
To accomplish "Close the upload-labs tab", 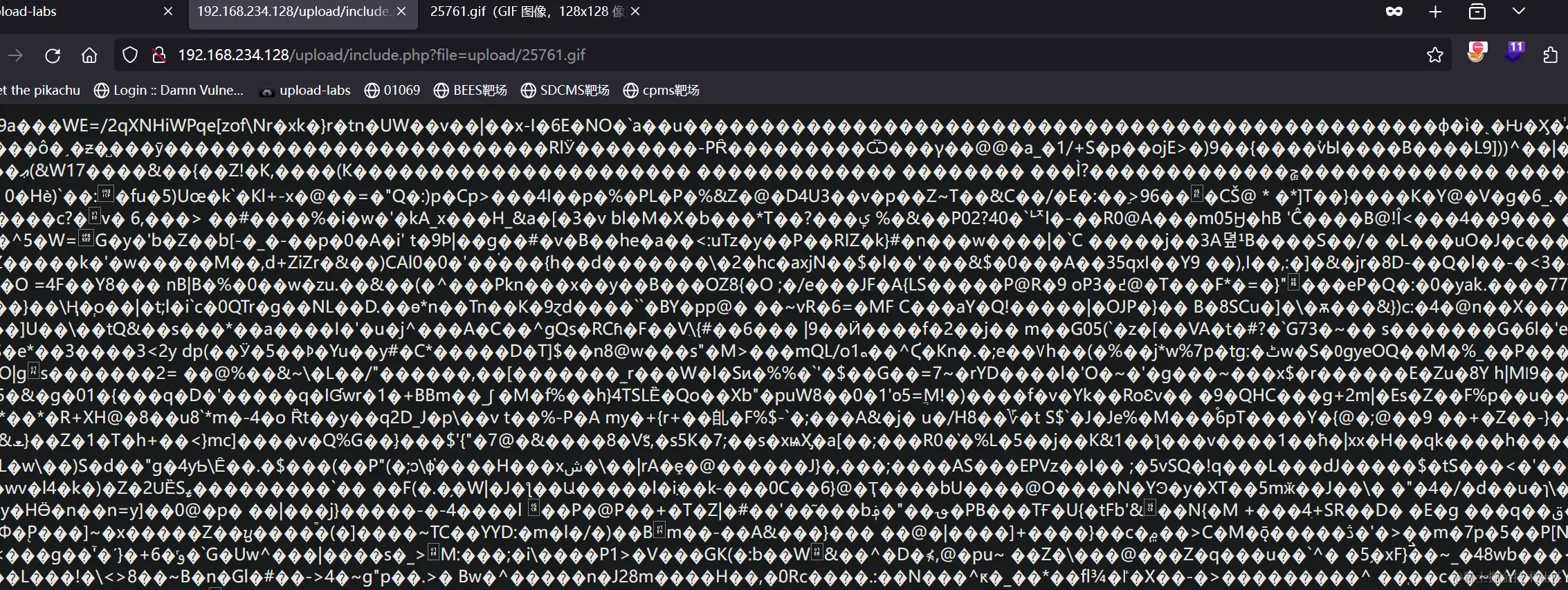I will [x=168, y=12].
